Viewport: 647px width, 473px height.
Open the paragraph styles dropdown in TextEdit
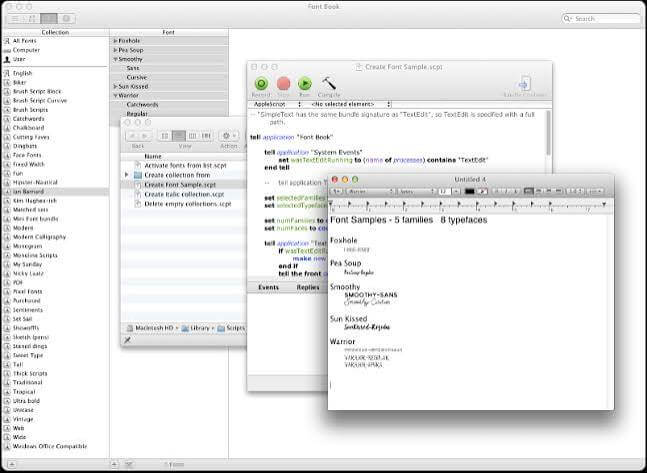(x=337, y=191)
